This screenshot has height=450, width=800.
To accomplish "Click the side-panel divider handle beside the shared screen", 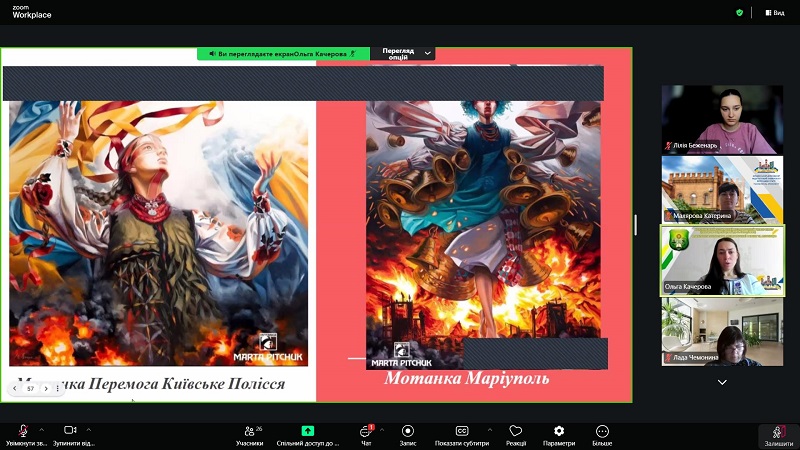I will click(635, 225).
